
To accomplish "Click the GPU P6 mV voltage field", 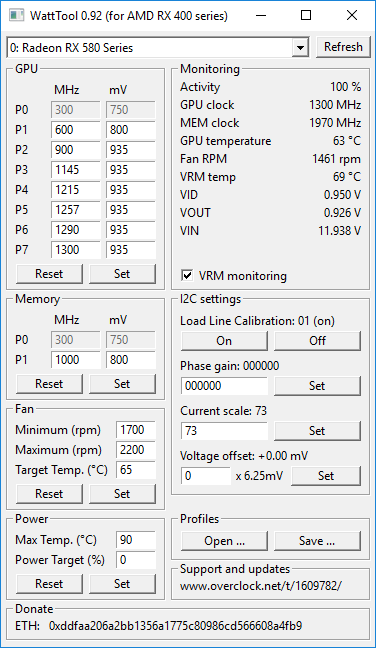I will click(131, 230).
